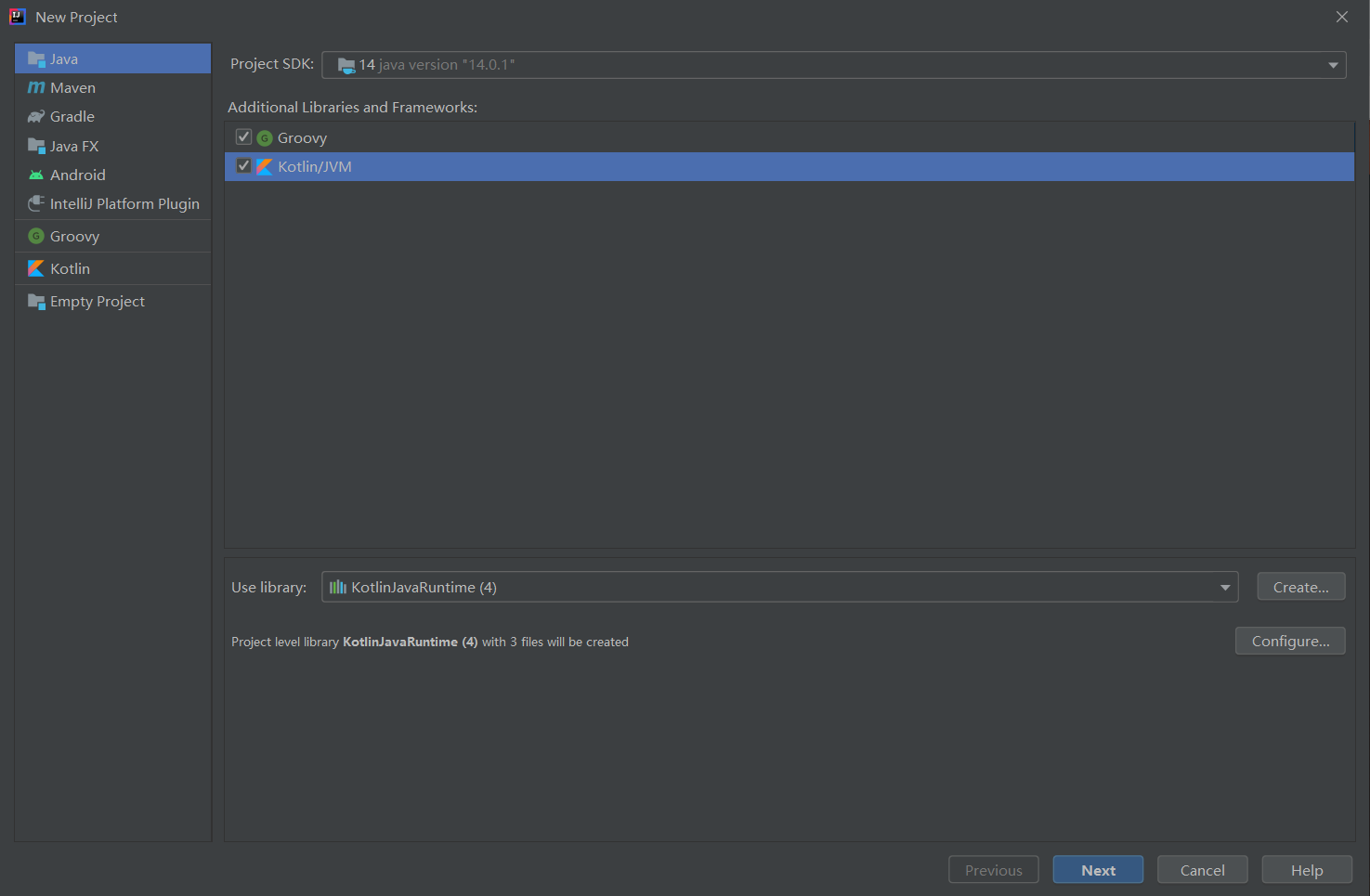Click the 'Project SDK:' label
This screenshot has width=1370, height=896.
[272, 64]
